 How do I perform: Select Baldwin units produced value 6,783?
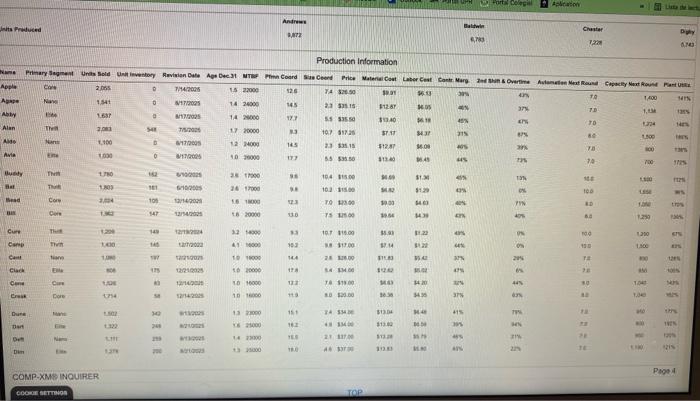click(477, 40)
